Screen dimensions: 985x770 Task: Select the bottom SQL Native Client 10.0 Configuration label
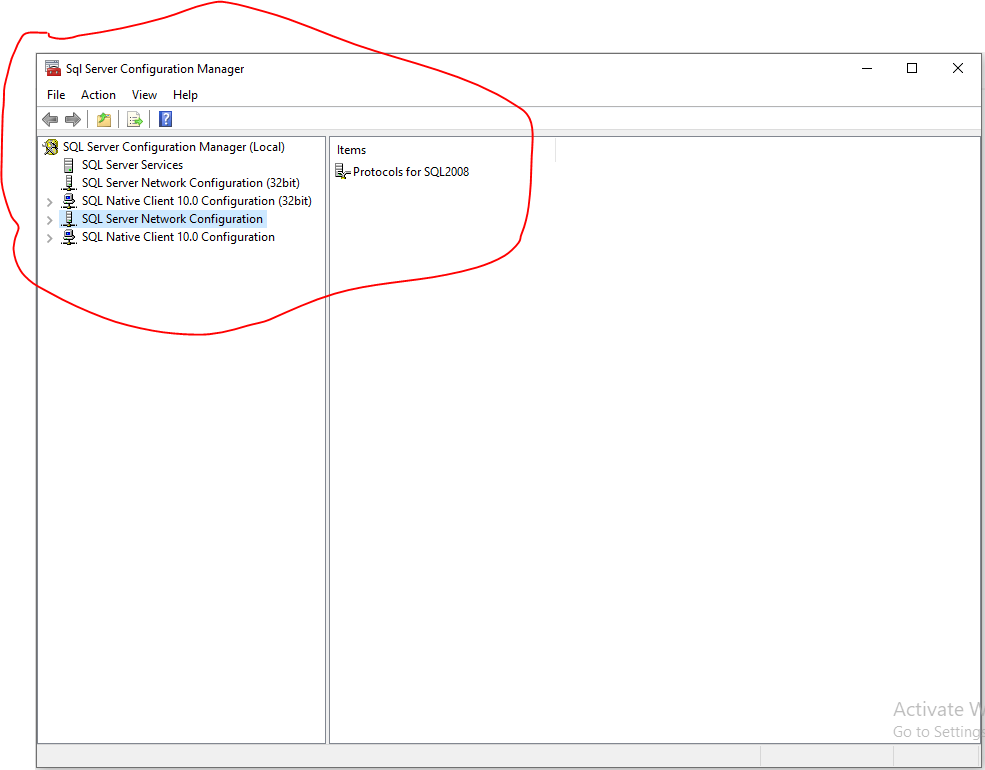pyautogui.click(x=178, y=237)
